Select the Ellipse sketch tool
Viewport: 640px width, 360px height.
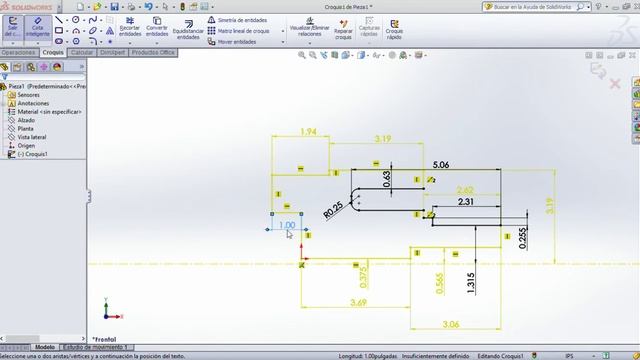pyautogui.click(x=93, y=31)
